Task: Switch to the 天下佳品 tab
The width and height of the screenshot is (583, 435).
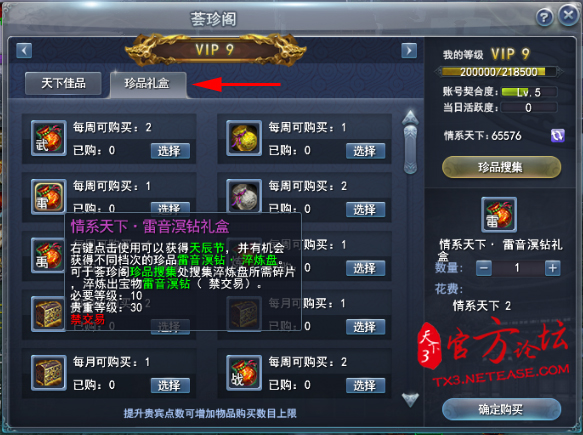Action: point(63,83)
